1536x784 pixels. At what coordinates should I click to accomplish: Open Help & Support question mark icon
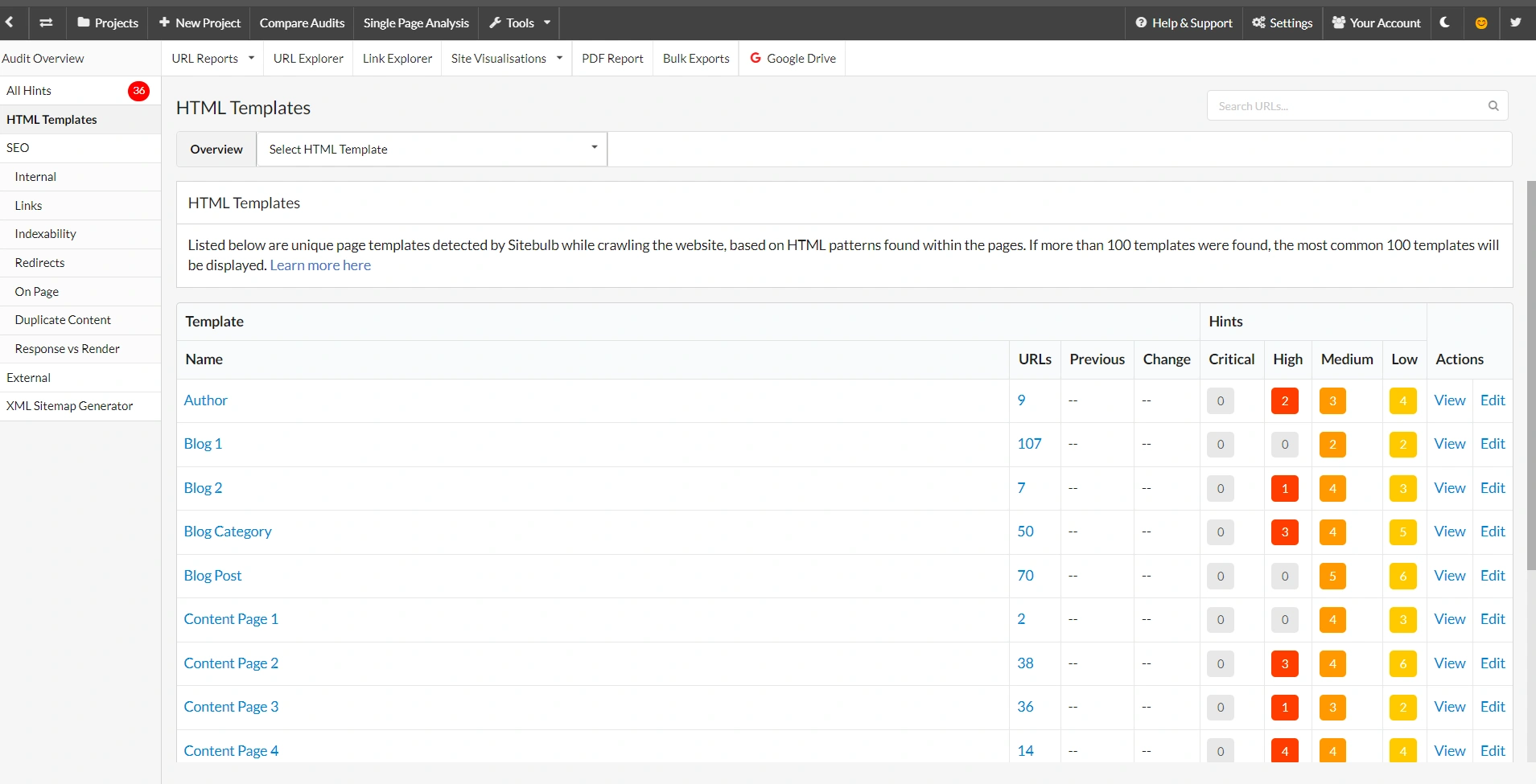coord(1142,23)
